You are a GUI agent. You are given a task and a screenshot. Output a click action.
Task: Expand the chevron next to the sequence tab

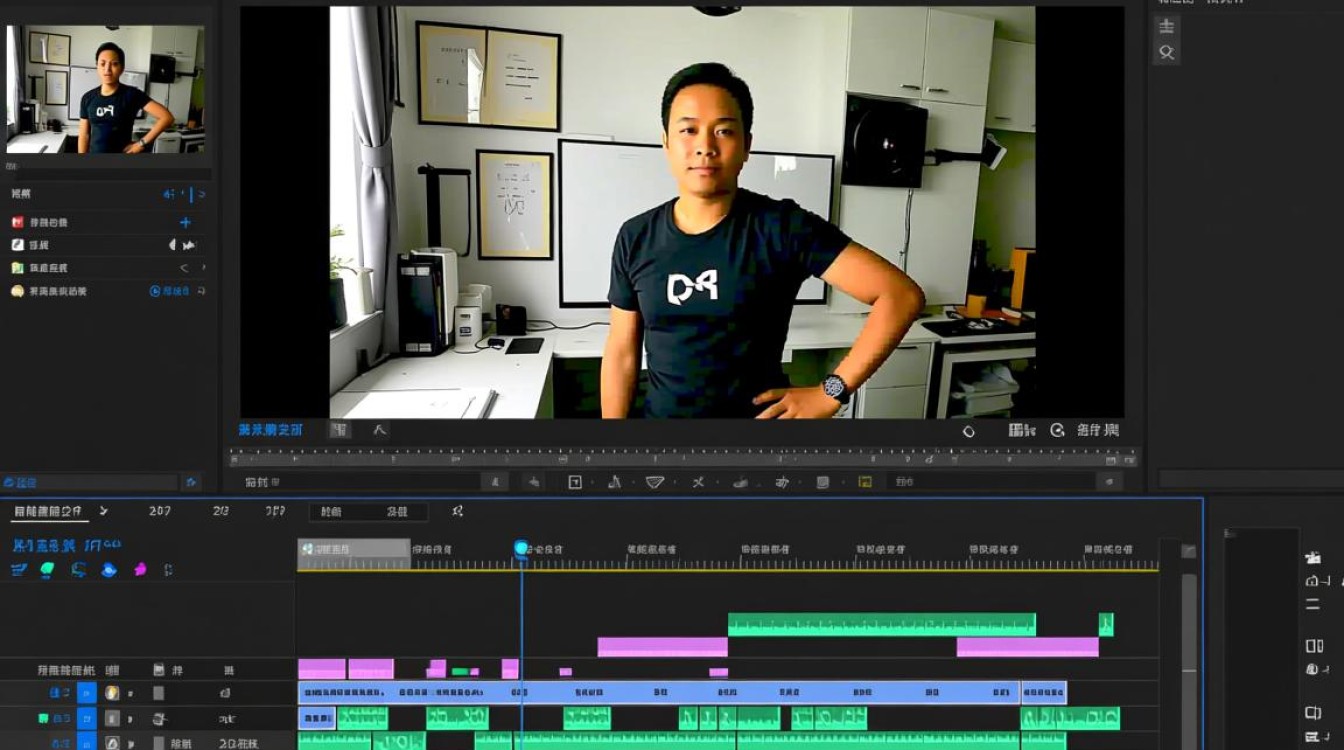click(x=104, y=511)
